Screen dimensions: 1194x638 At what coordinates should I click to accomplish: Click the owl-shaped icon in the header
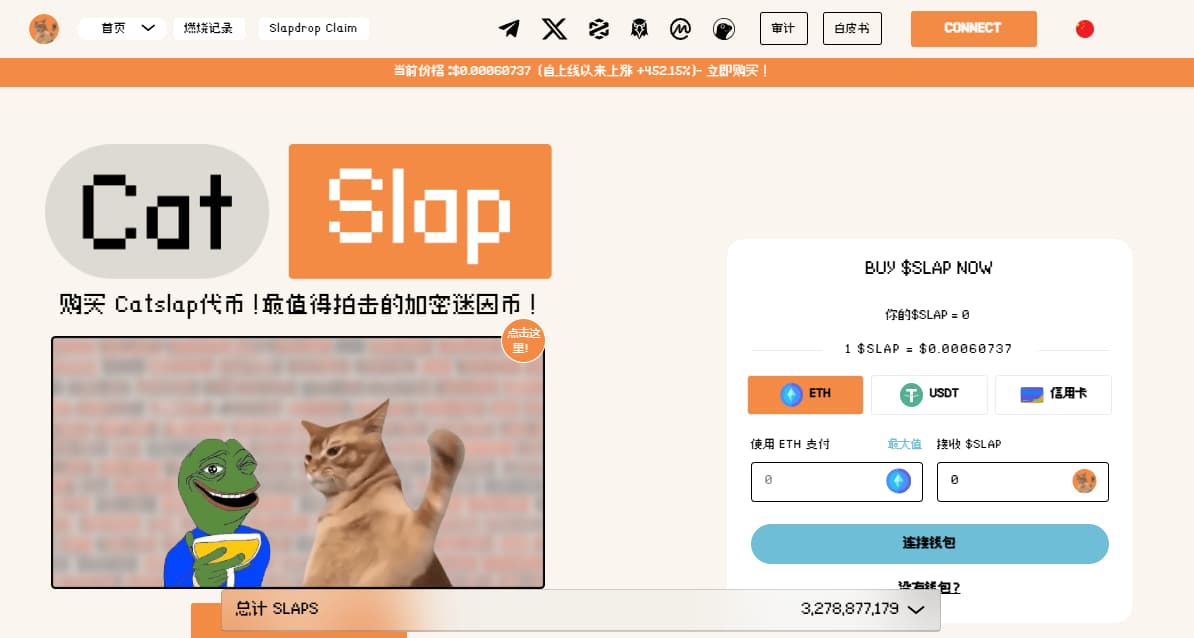point(640,29)
